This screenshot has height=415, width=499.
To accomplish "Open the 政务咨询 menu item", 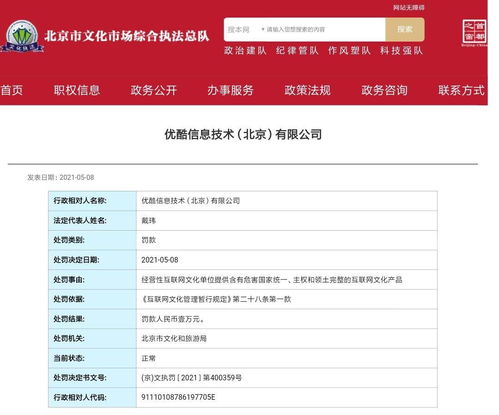I will click(x=384, y=90).
